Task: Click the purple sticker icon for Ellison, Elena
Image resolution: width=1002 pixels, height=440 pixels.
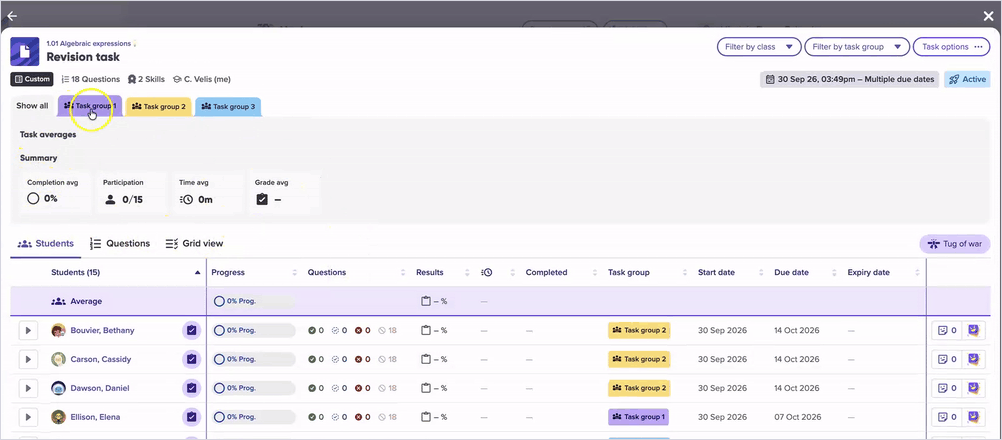Action: [x=974, y=417]
